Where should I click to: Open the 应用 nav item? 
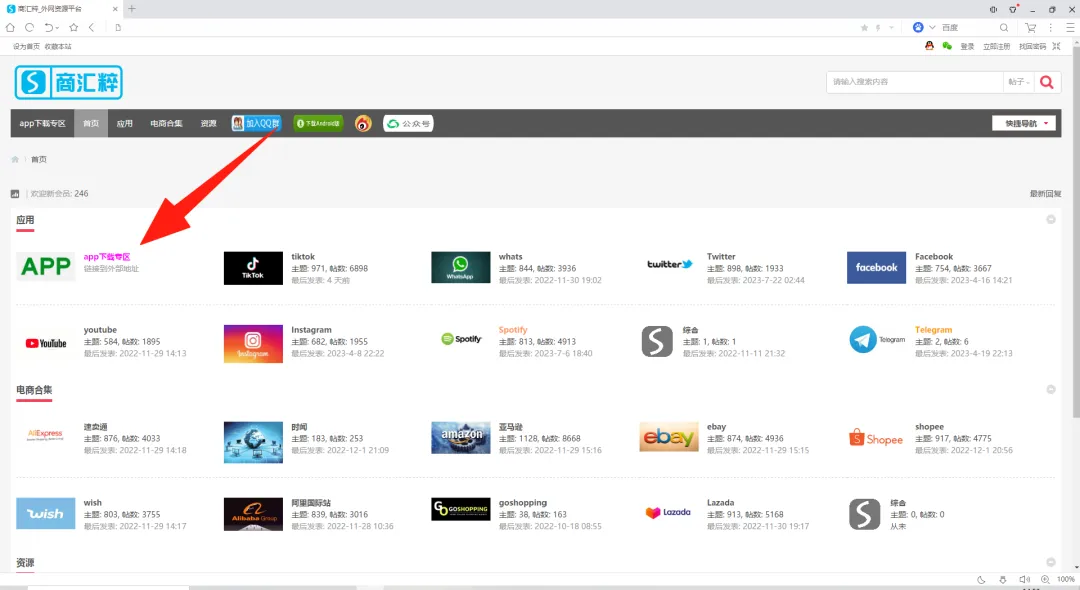tap(124, 123)
